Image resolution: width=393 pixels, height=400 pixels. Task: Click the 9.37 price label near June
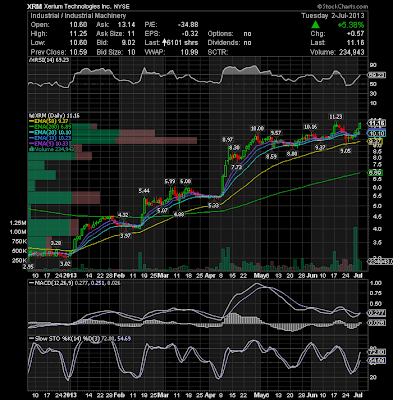point(320,147)
